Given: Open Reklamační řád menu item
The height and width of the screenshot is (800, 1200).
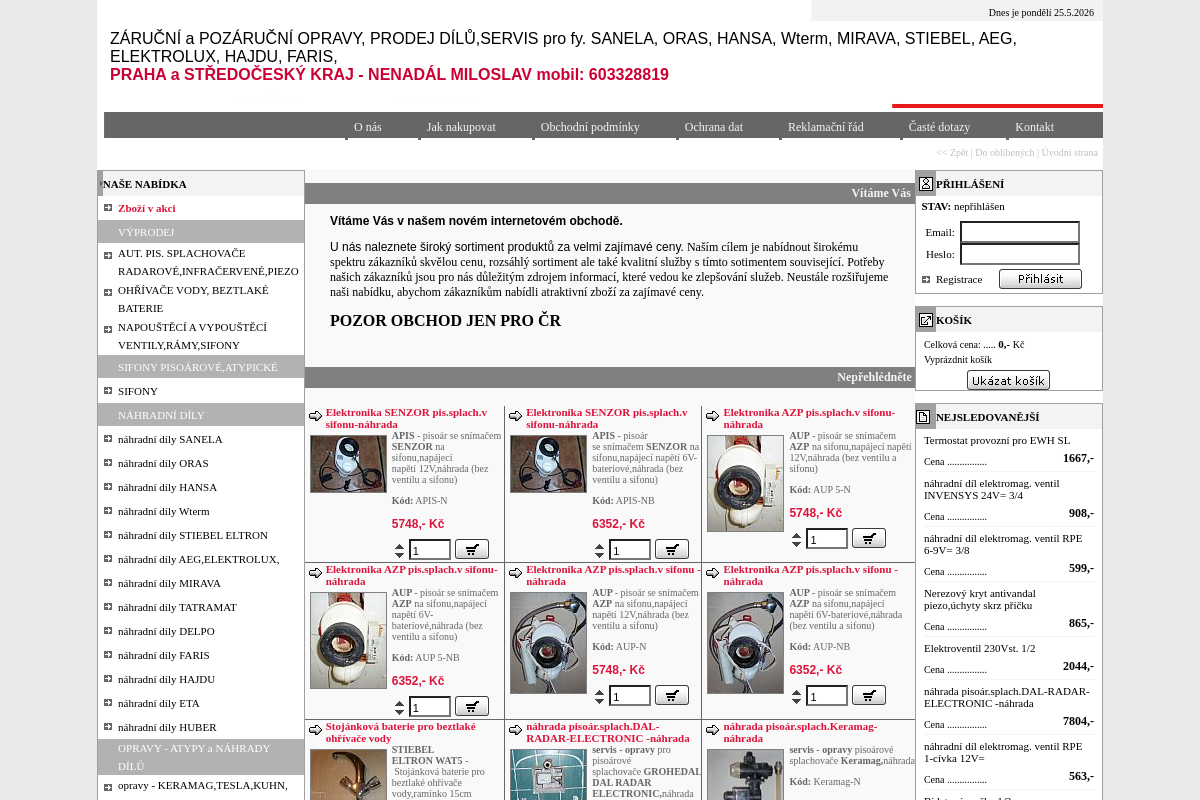Looking at the screenshot, I should click(826, 127).
